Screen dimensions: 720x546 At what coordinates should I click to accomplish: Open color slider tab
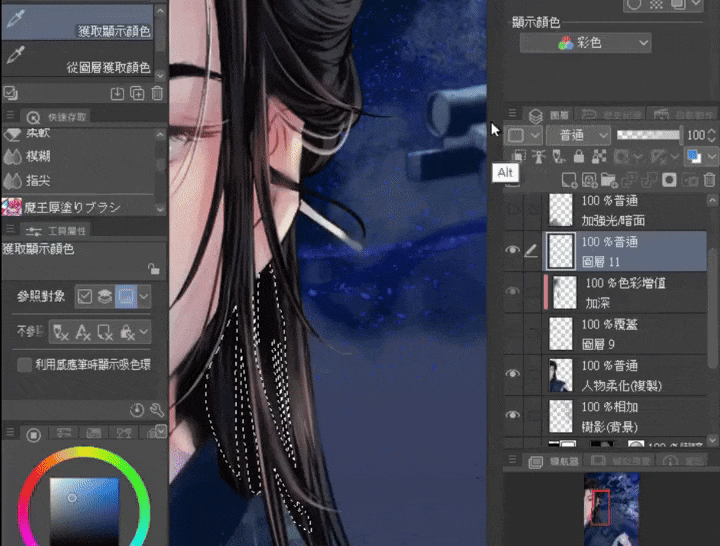click(63, 433)
